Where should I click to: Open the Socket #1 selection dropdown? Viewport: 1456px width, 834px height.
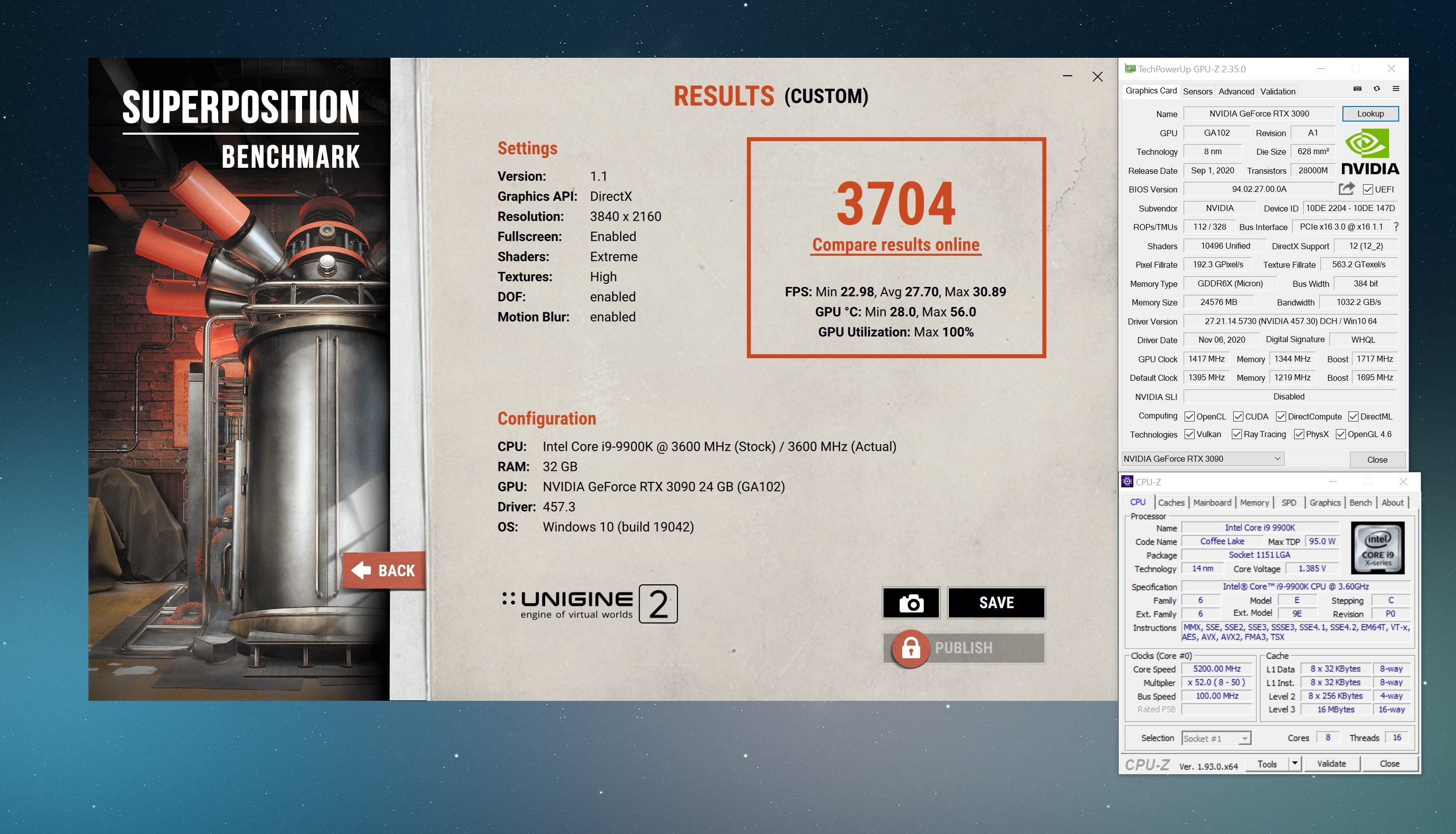click(x=1244, y=739)
